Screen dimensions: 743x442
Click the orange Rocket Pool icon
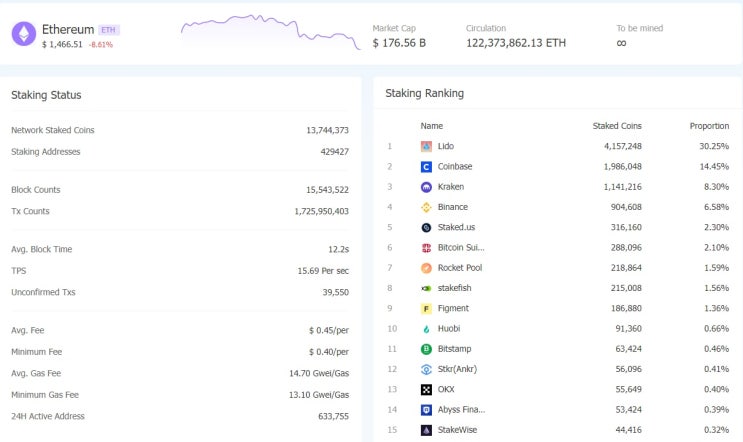[426, 268]
